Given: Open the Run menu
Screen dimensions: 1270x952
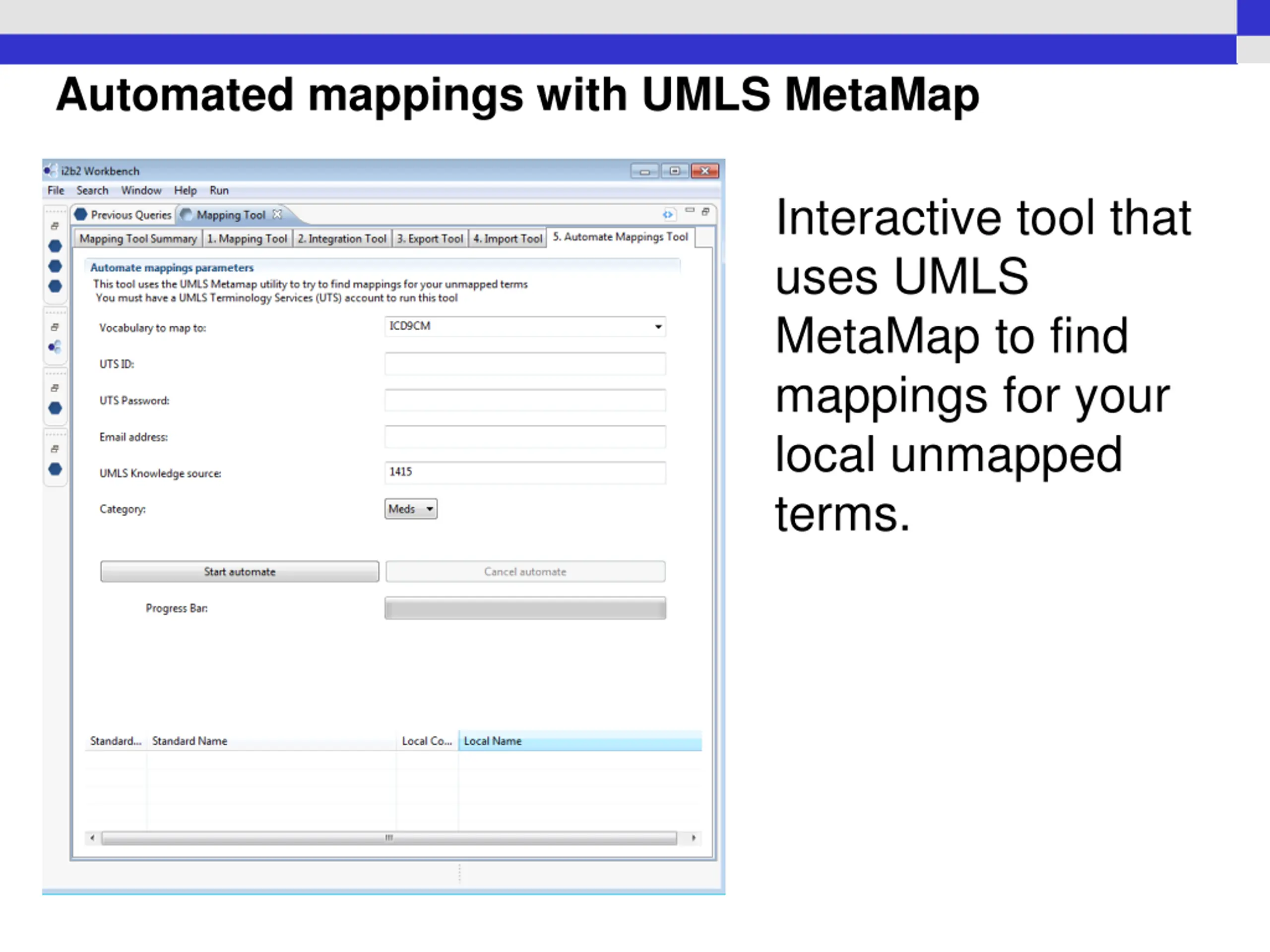Looking at the screenshot, I should [x=219, y=190].
